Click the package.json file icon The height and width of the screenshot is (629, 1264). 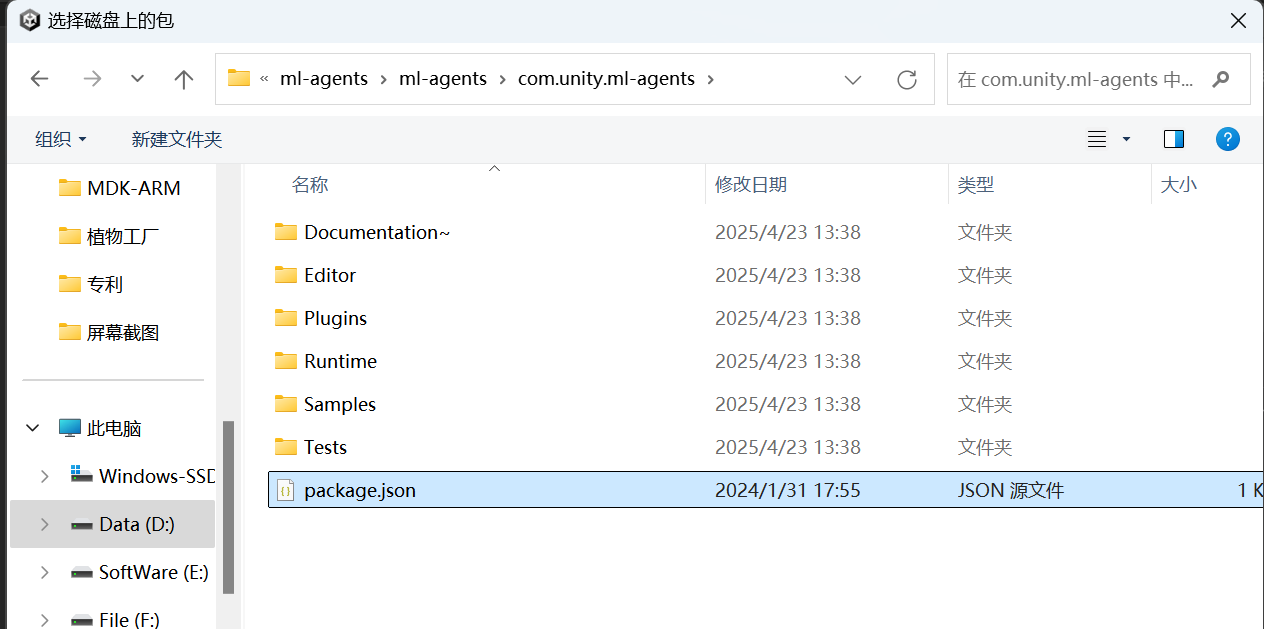(286, 490)
